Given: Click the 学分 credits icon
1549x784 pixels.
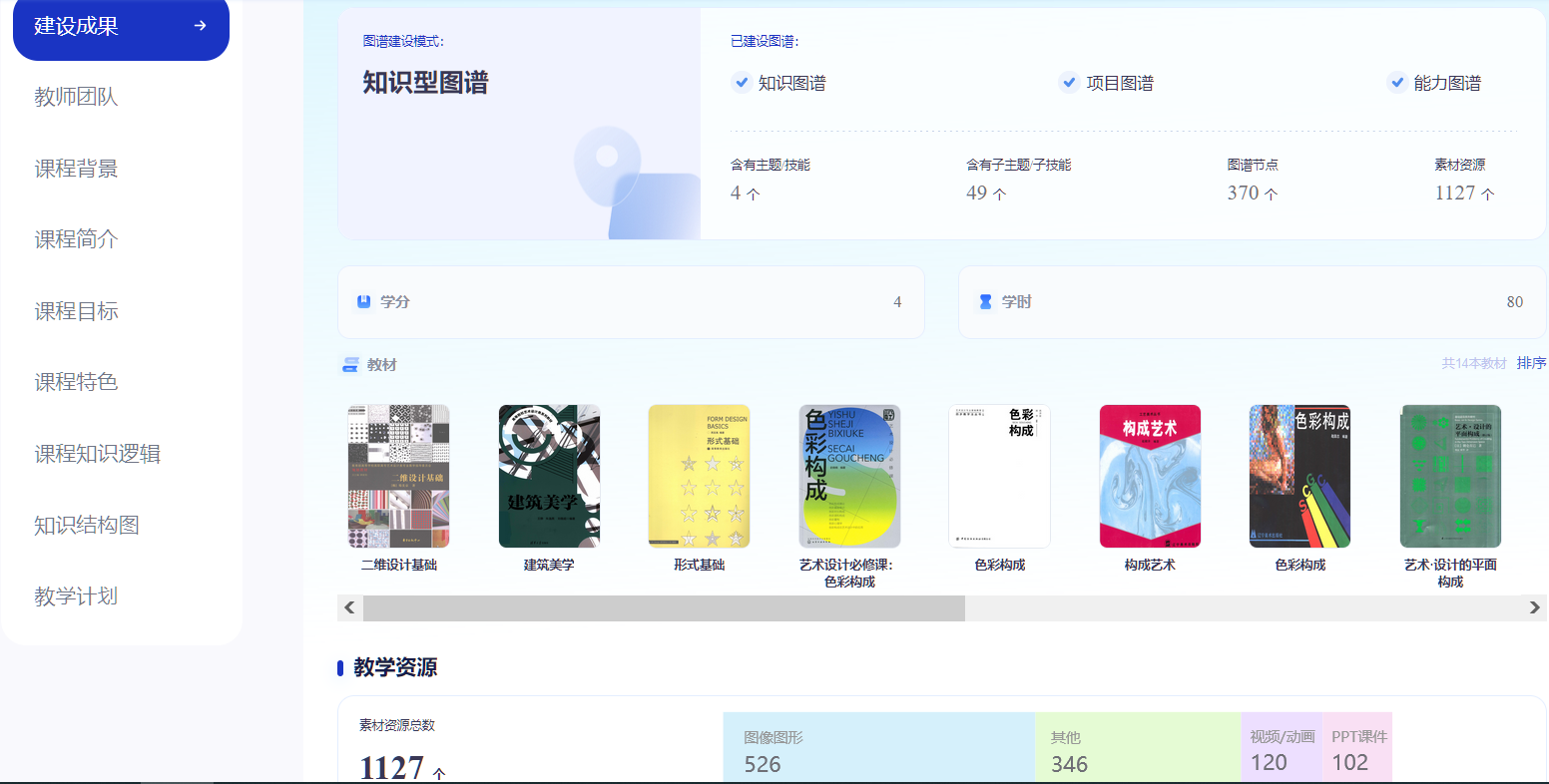Looking at the screenshot, I should point(363,301).
